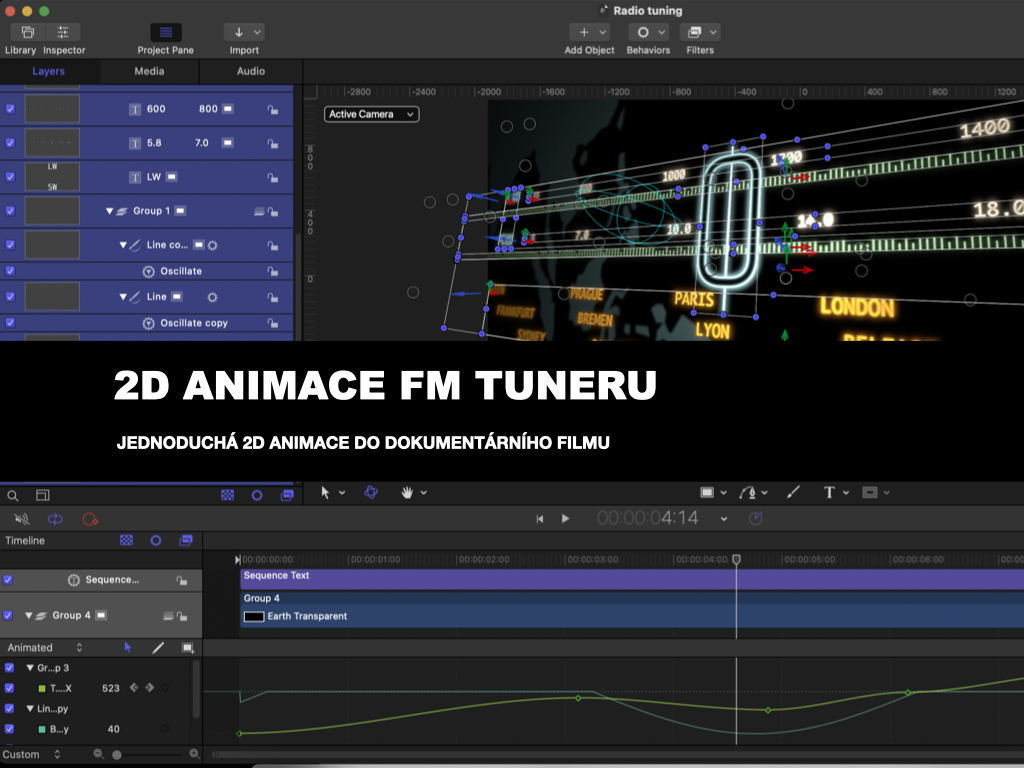Switch to the Media tab
Image resolution: width=1024 pixels, height=768 pixels.
point(150,71)
